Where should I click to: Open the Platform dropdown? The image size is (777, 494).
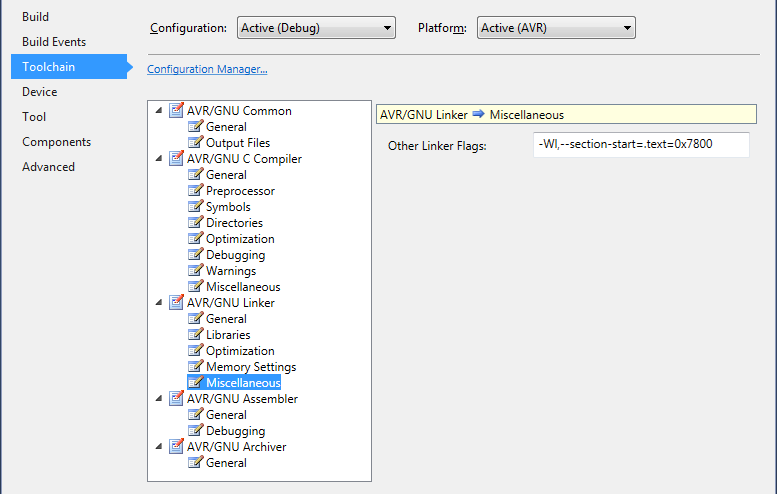556,28
